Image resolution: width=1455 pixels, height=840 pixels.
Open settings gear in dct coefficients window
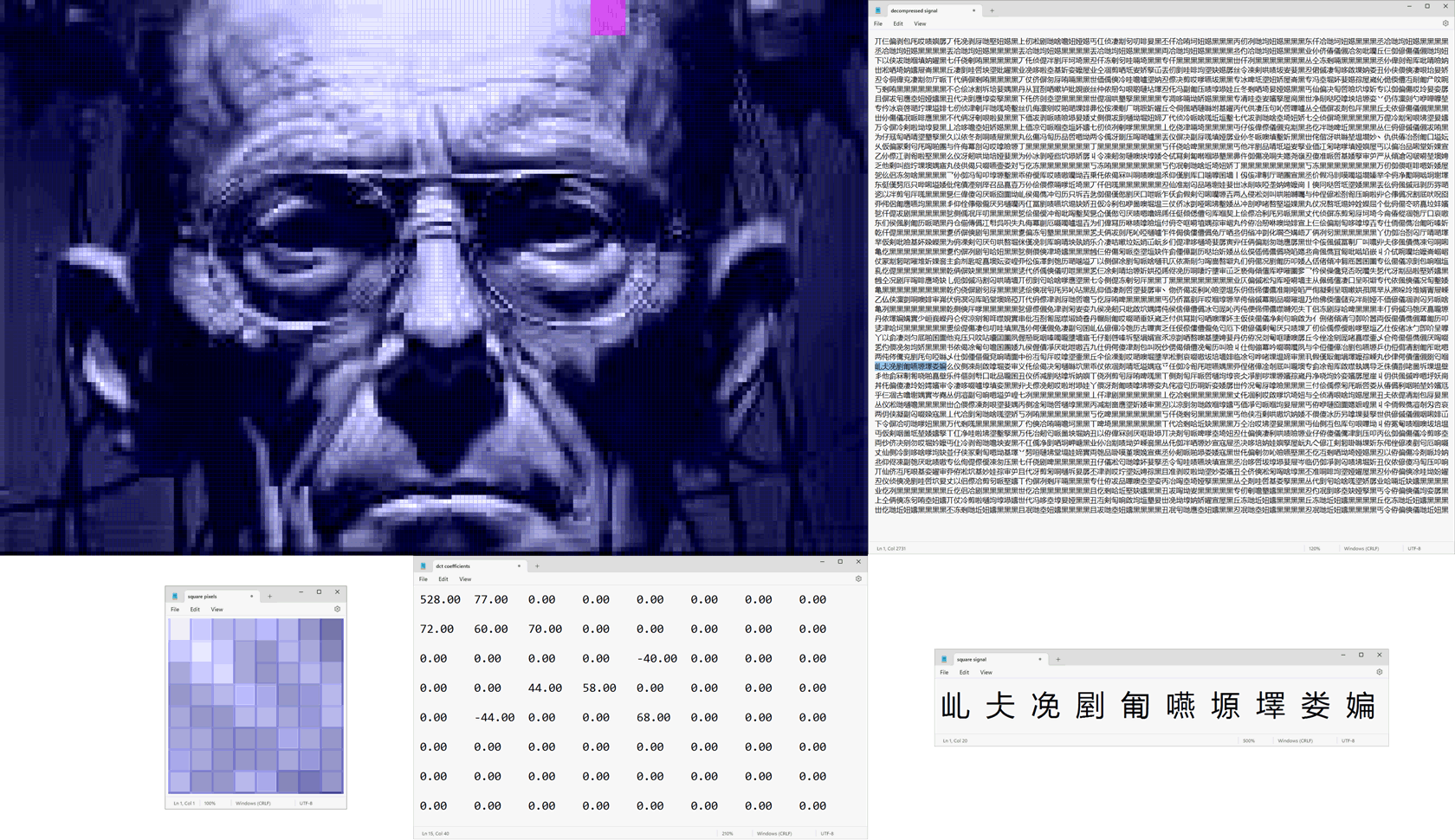pos(858,578)
